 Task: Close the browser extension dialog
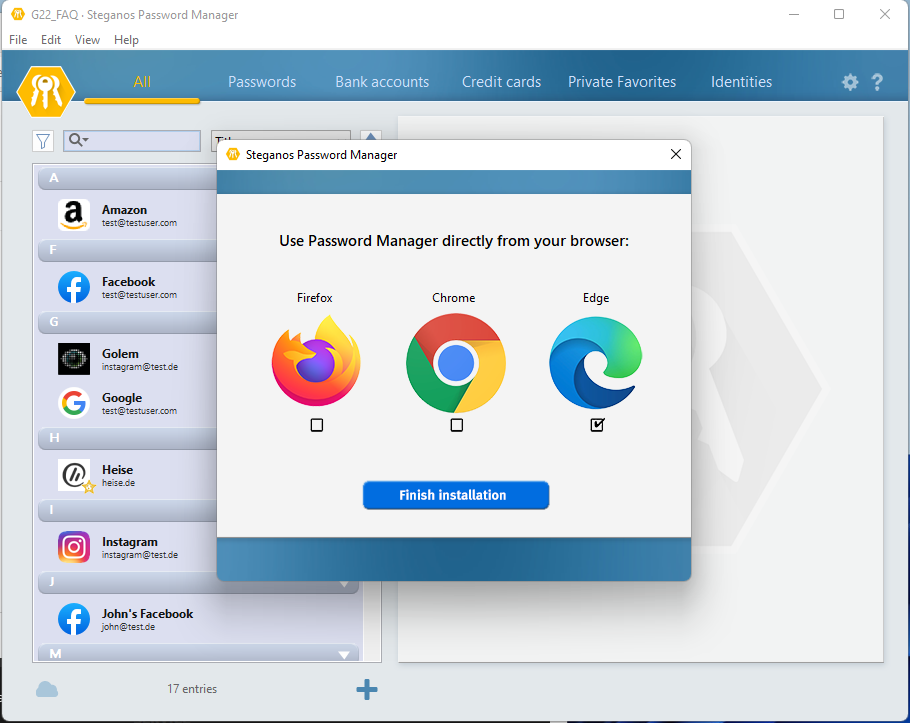675,154
